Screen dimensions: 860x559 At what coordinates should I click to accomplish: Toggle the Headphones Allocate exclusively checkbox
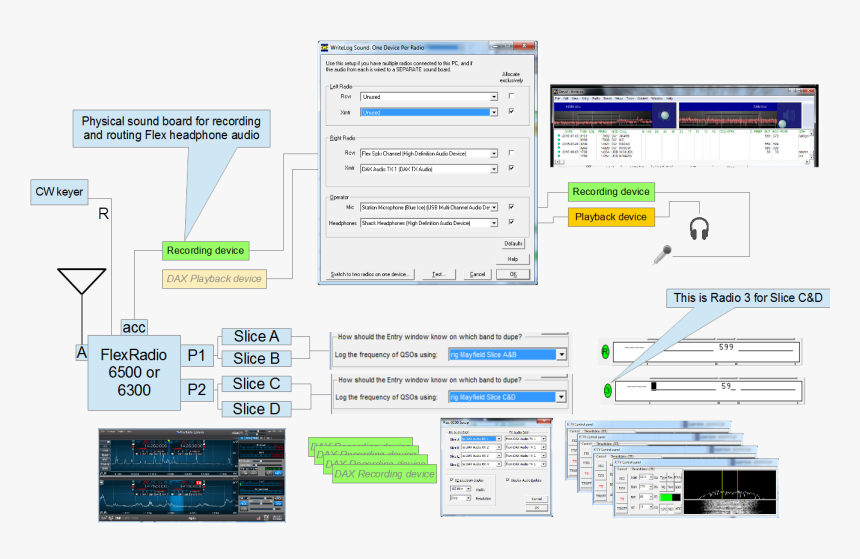pos(511,222)
